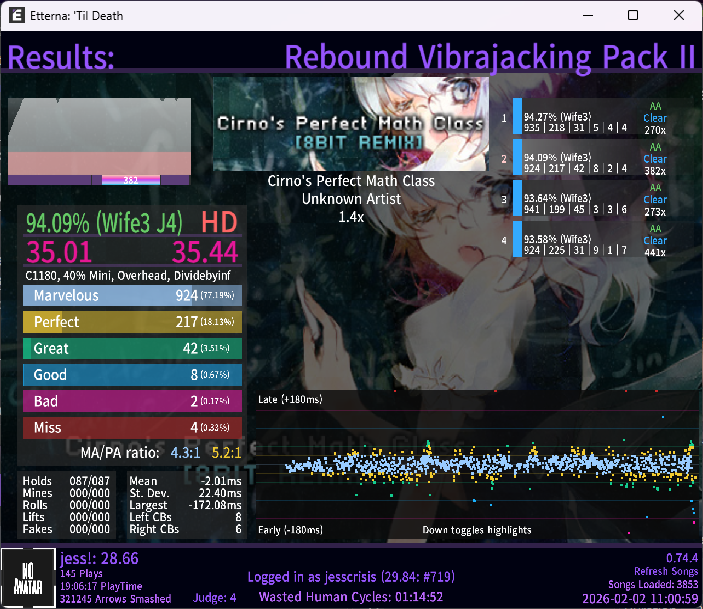Click the 94.09% (Wife3 J4) score text
Screen dimensions: 703x609
tap(99, 221)
